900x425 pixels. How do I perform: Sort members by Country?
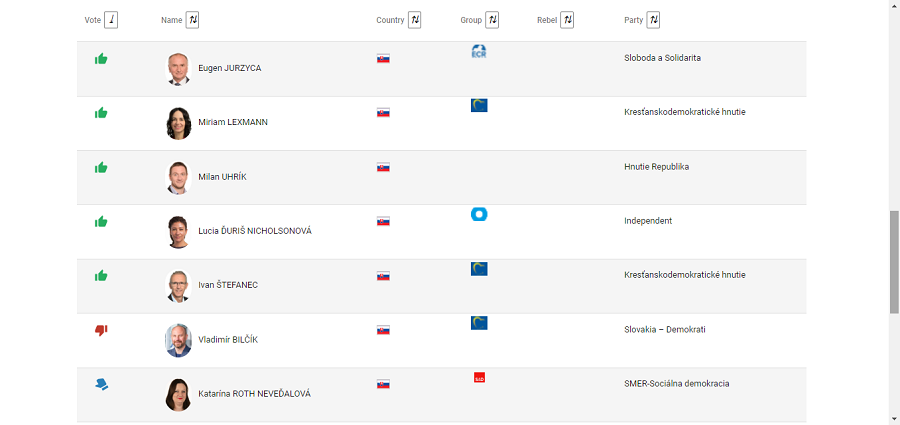tap(414, 20)
